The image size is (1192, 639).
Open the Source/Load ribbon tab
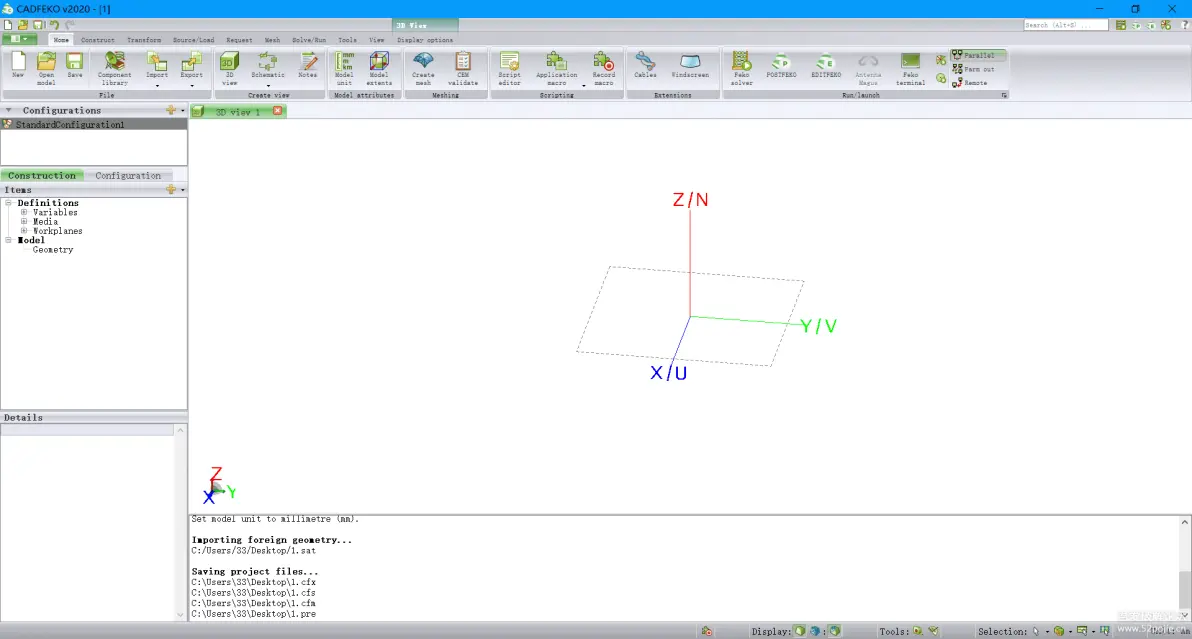(x=193, y=40)
